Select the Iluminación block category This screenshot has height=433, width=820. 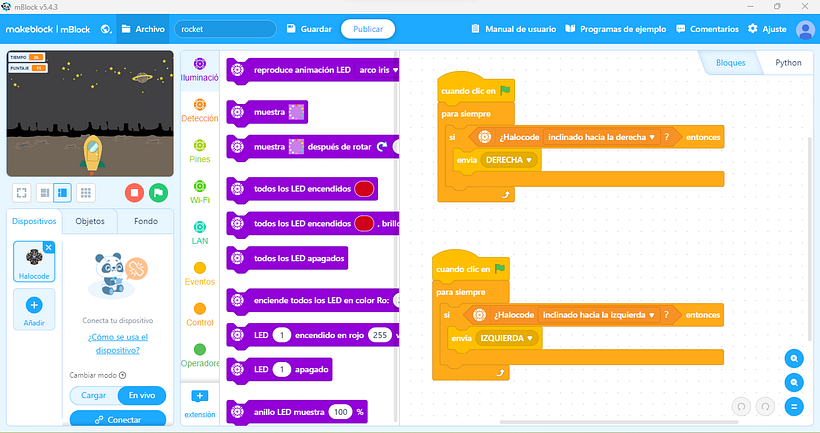pyautogui.click(x=200, y=70)
